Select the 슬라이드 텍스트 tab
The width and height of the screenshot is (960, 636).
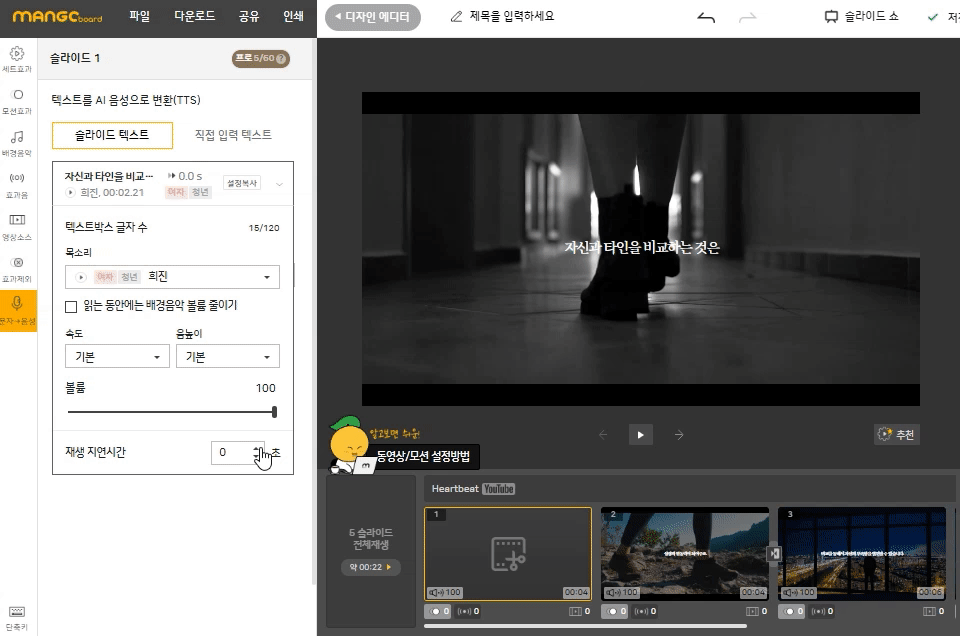[112, 135]
